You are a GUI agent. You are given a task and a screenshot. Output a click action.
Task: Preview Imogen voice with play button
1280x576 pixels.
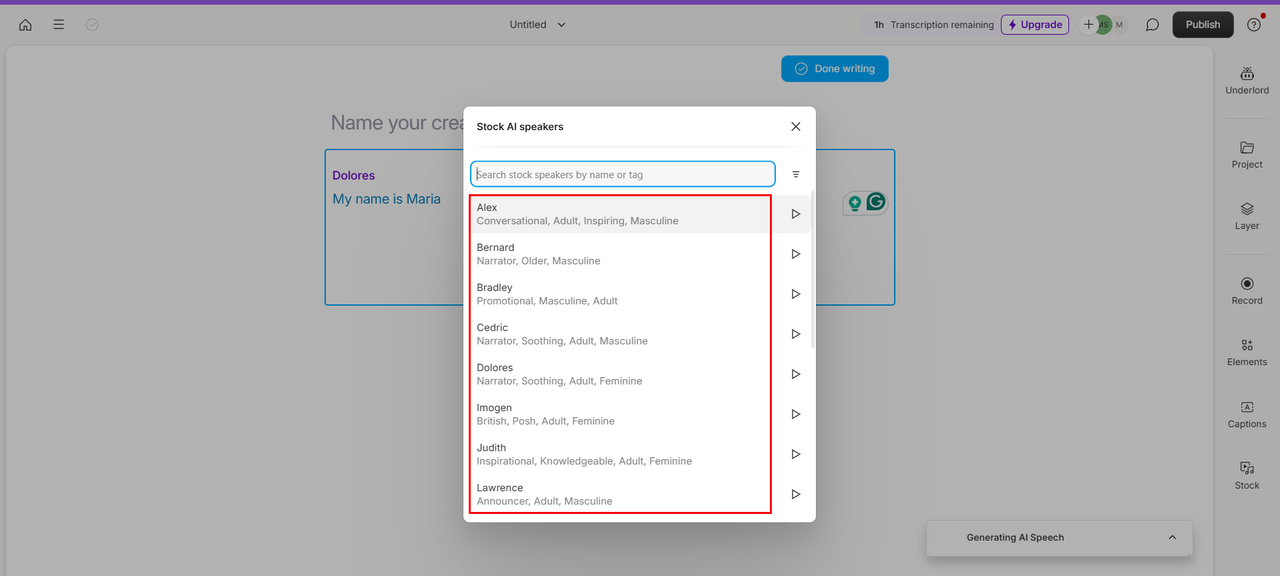[796, 414]
